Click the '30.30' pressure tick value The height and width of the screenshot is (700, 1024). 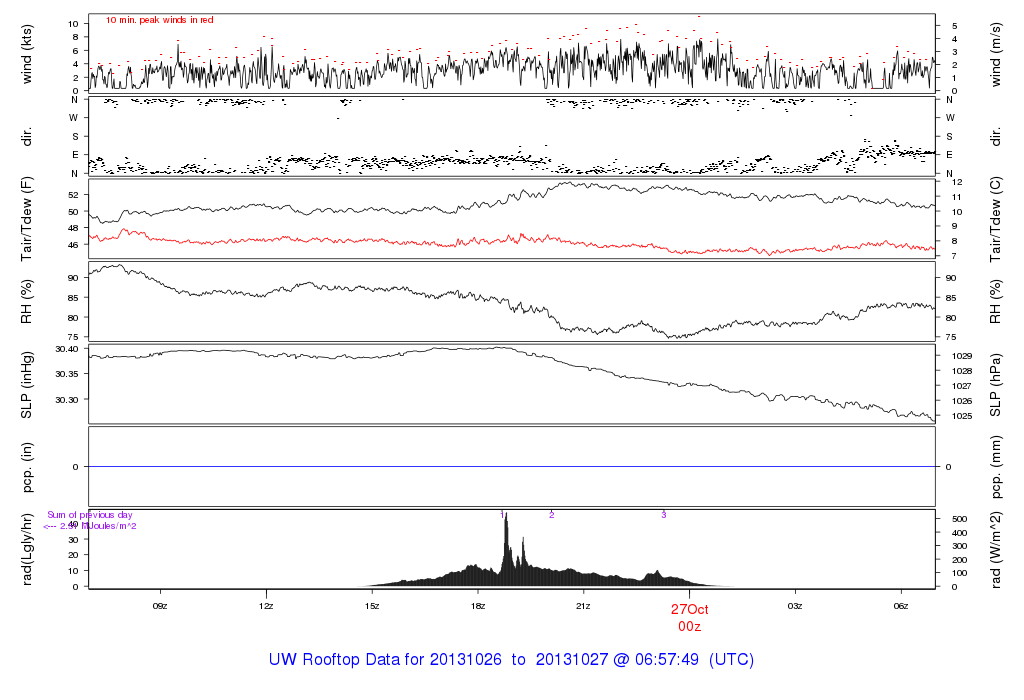67,400
